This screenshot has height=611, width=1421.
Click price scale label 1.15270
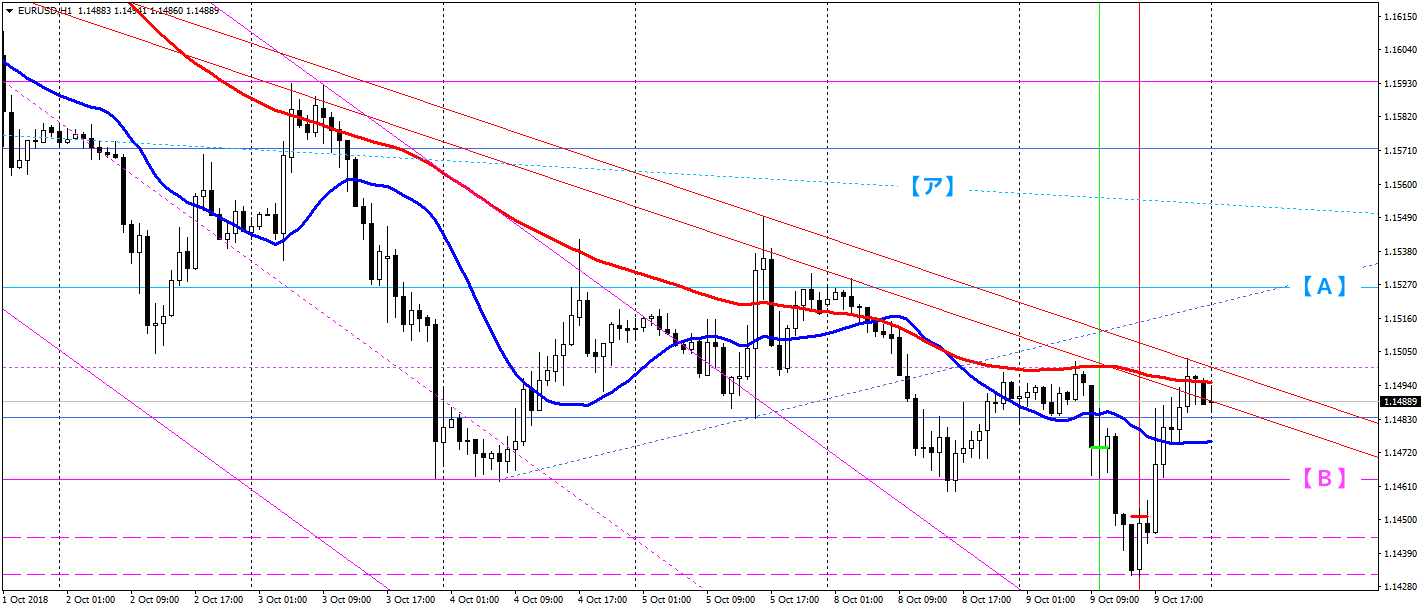[1399, 285]
